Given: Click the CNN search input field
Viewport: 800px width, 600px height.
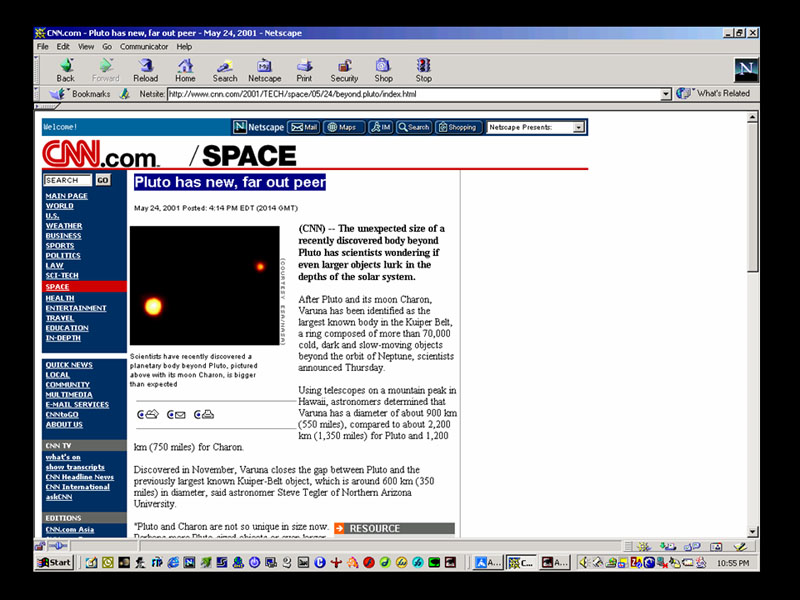Looking at the screenshot, I should click(x=67, y=180).
